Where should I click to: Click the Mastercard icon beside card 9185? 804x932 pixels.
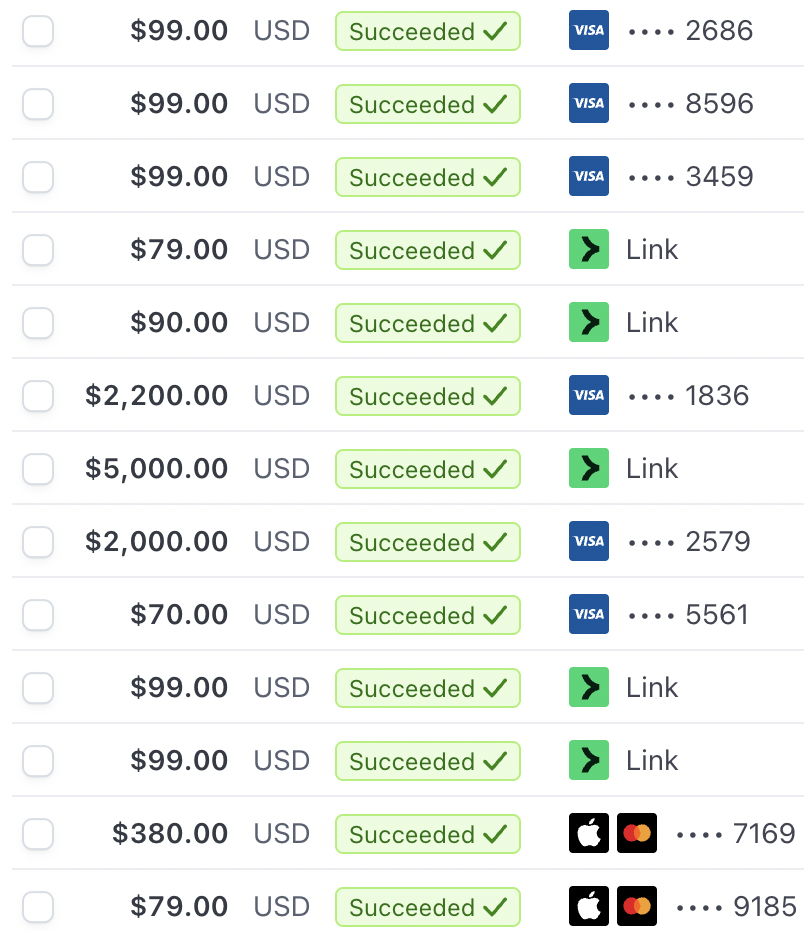[636, 906]
